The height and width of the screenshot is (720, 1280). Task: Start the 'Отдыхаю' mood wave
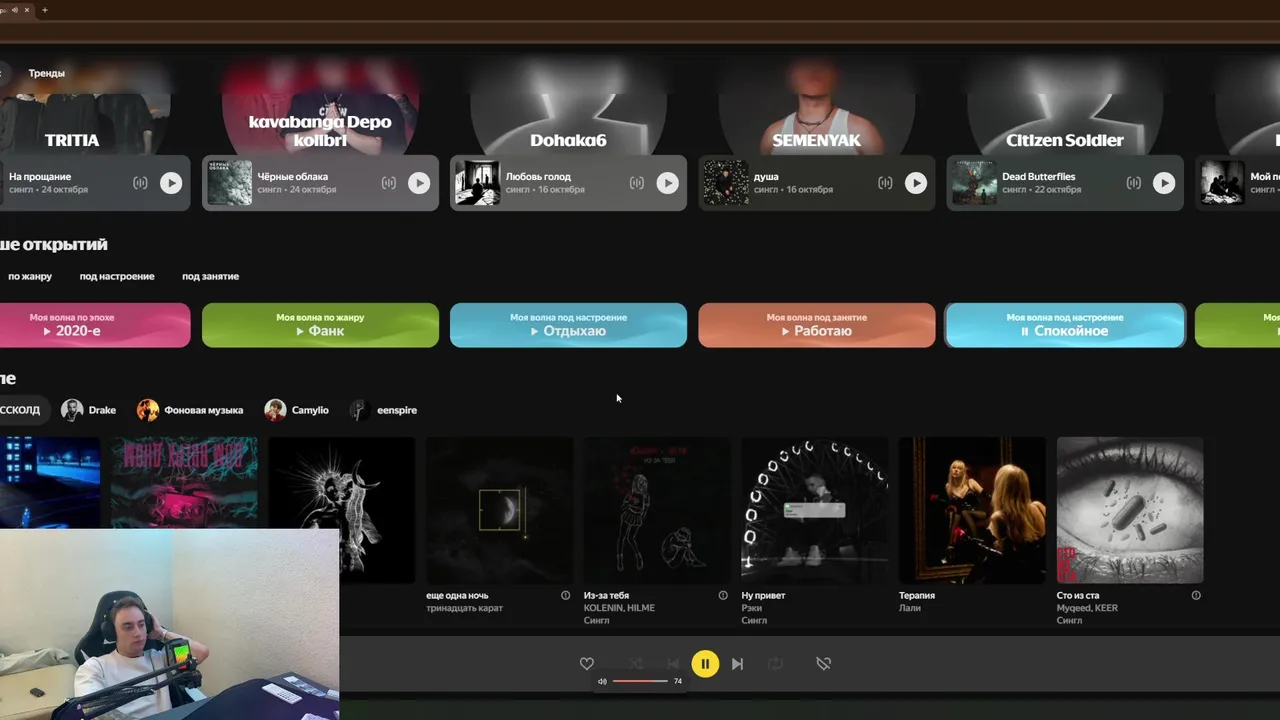click(x=568, y=325)
